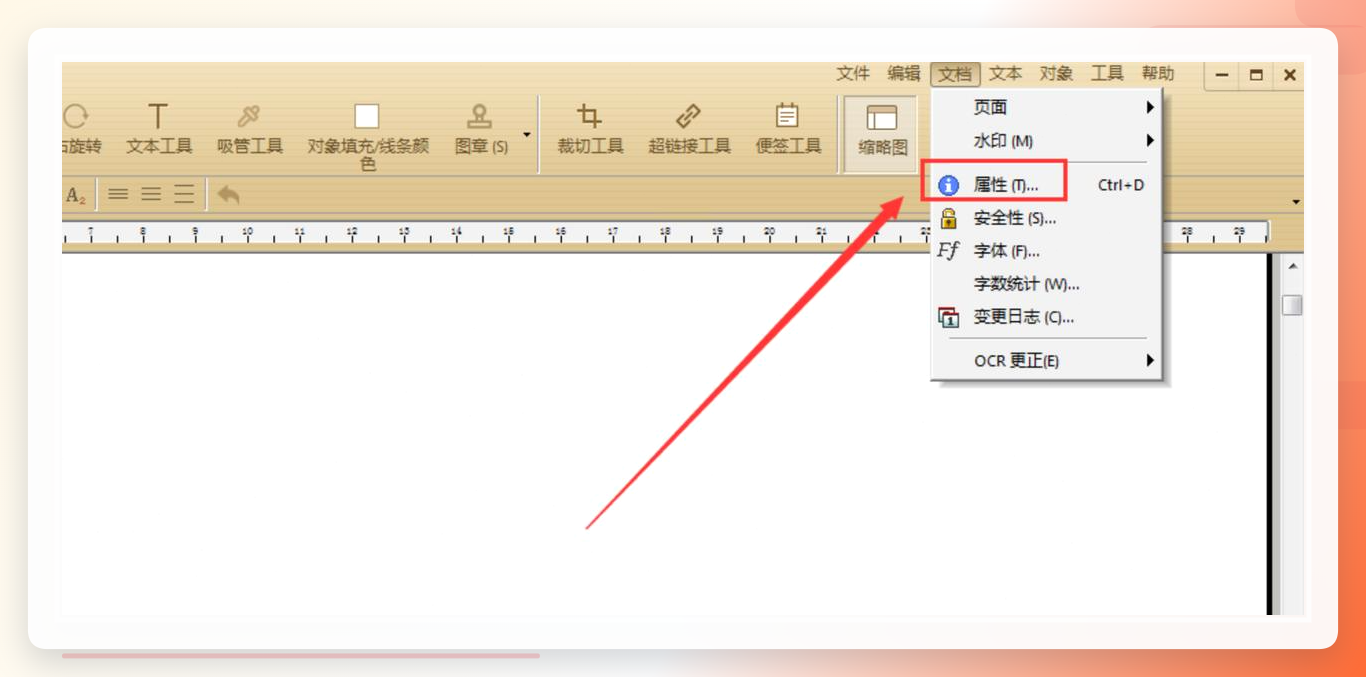Set medium line spacing icon
The image size is (1366, 677).
coord(151,195)
